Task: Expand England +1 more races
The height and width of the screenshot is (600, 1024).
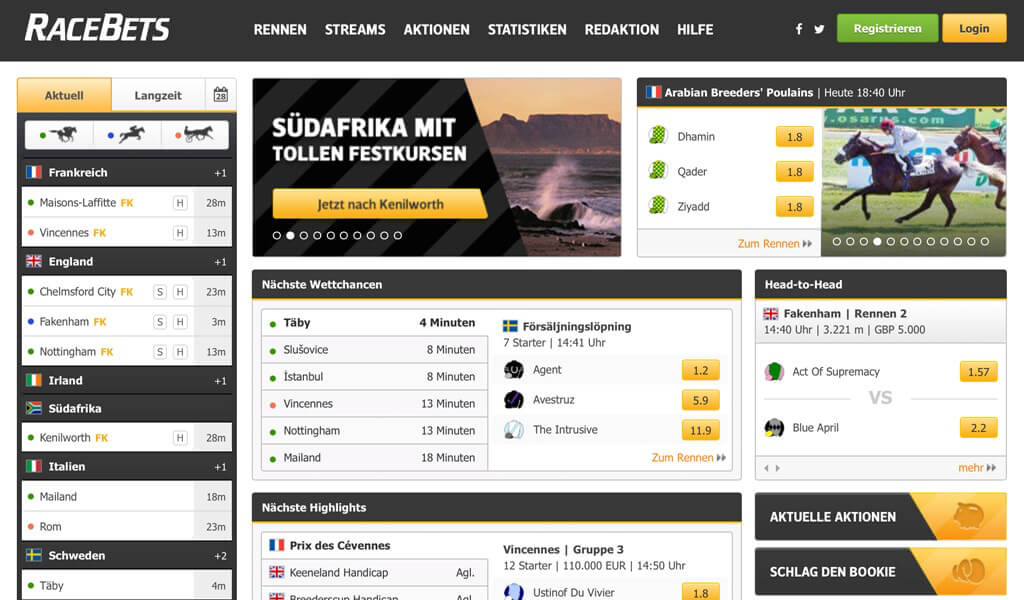Action: pyautogui.click(x=220, y=262)
